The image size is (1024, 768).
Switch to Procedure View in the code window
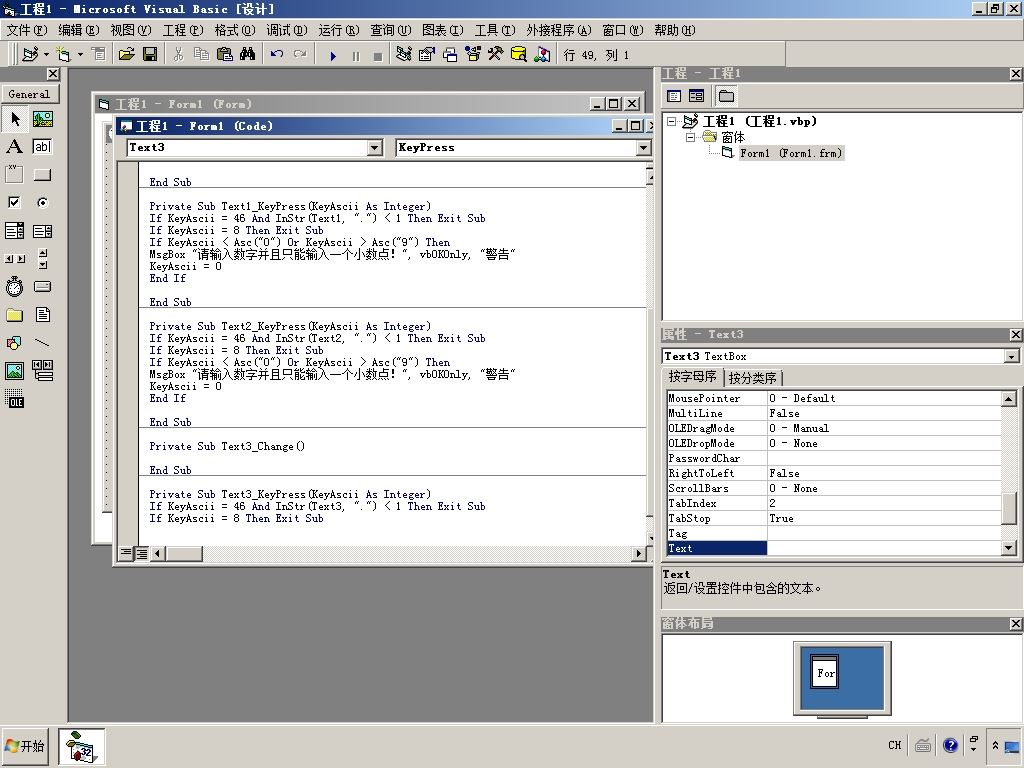point(126,553)
